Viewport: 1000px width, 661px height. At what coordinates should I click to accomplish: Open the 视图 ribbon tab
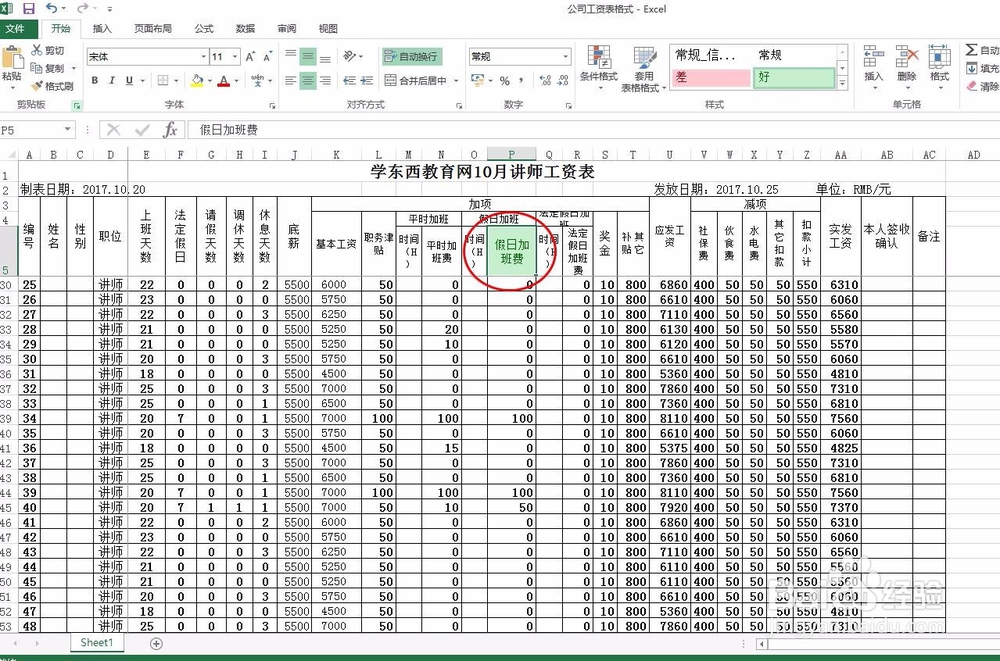tap(326, 28)
